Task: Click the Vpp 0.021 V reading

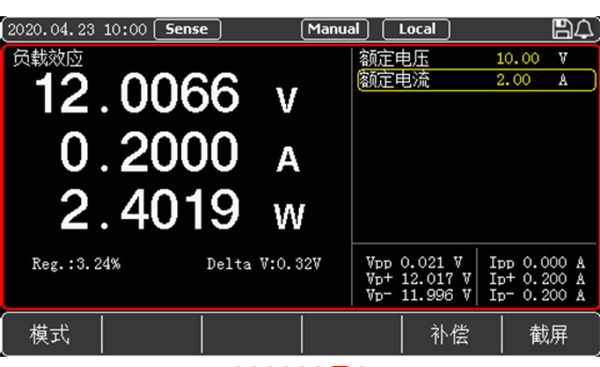Action: tap(414, 263)
